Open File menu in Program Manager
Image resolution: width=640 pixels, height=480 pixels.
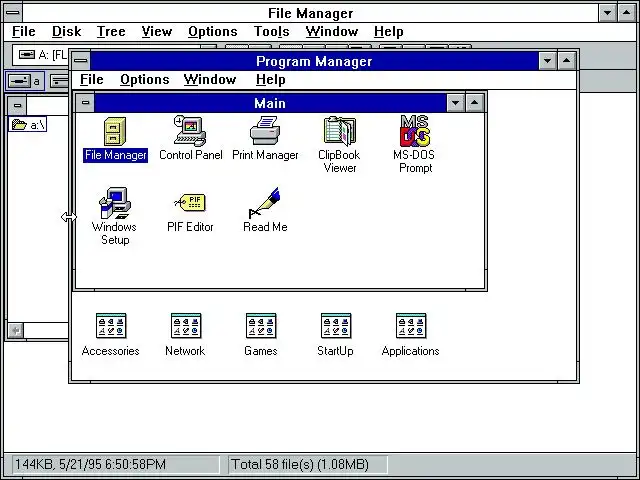[x=91, y=80]
